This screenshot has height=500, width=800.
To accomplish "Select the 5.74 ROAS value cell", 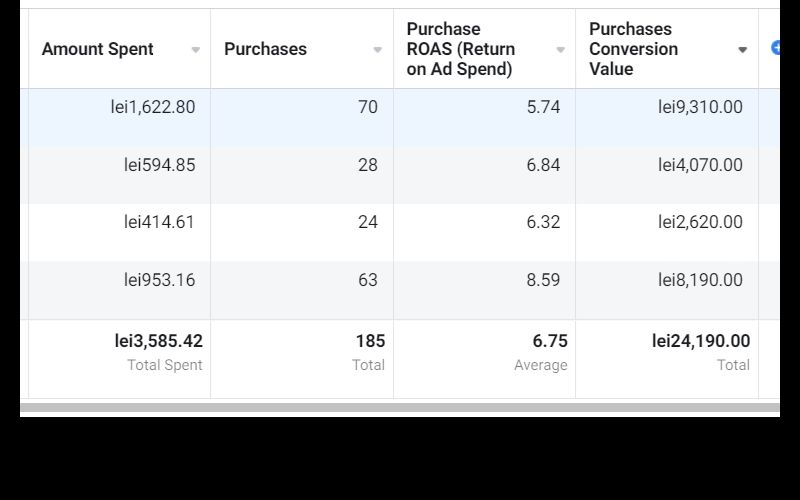I will click(543, 107).
